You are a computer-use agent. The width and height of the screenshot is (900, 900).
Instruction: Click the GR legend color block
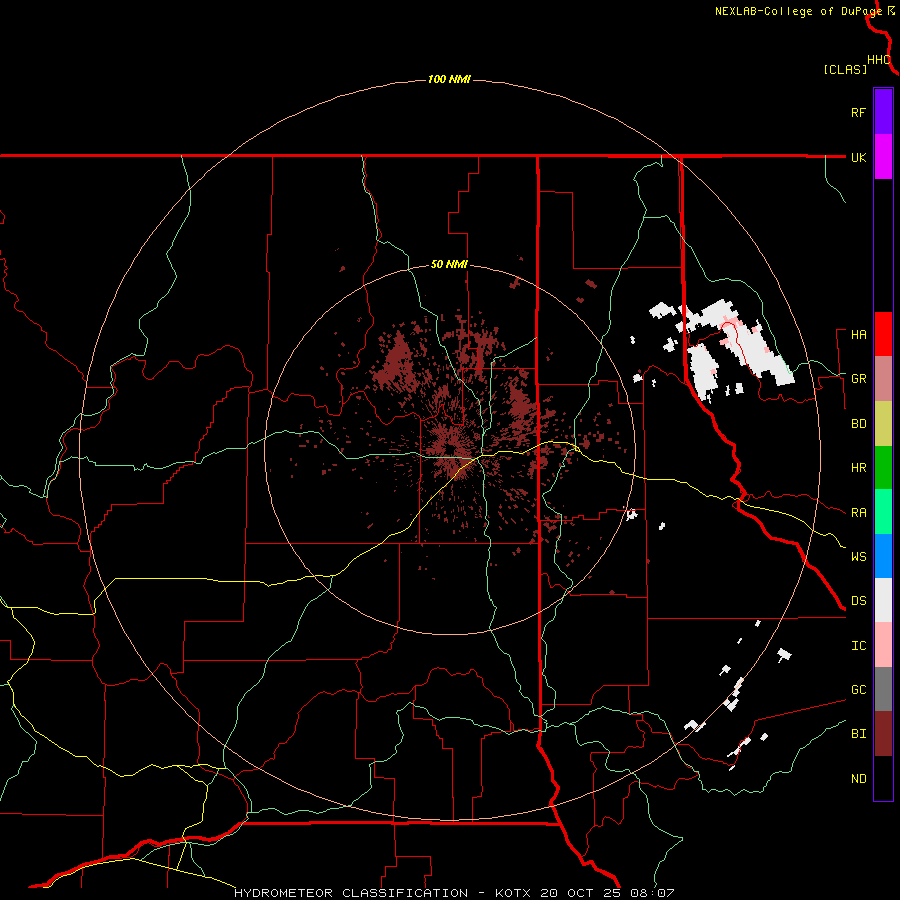pos(883,378)
